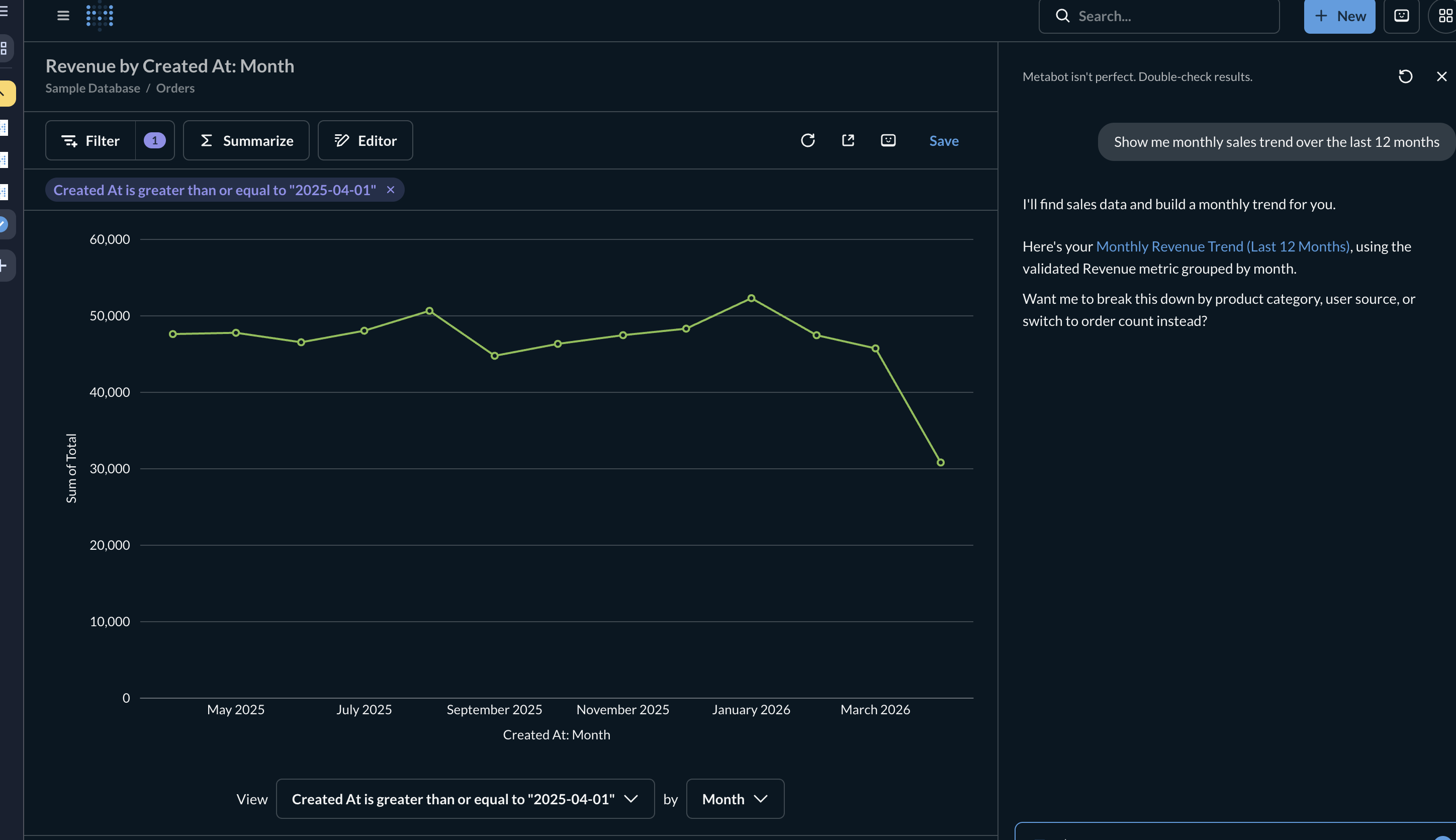The height and width of the screenshot is (840, 1456).
Task: Close the Metabot chat panel
Action: 1441,76
